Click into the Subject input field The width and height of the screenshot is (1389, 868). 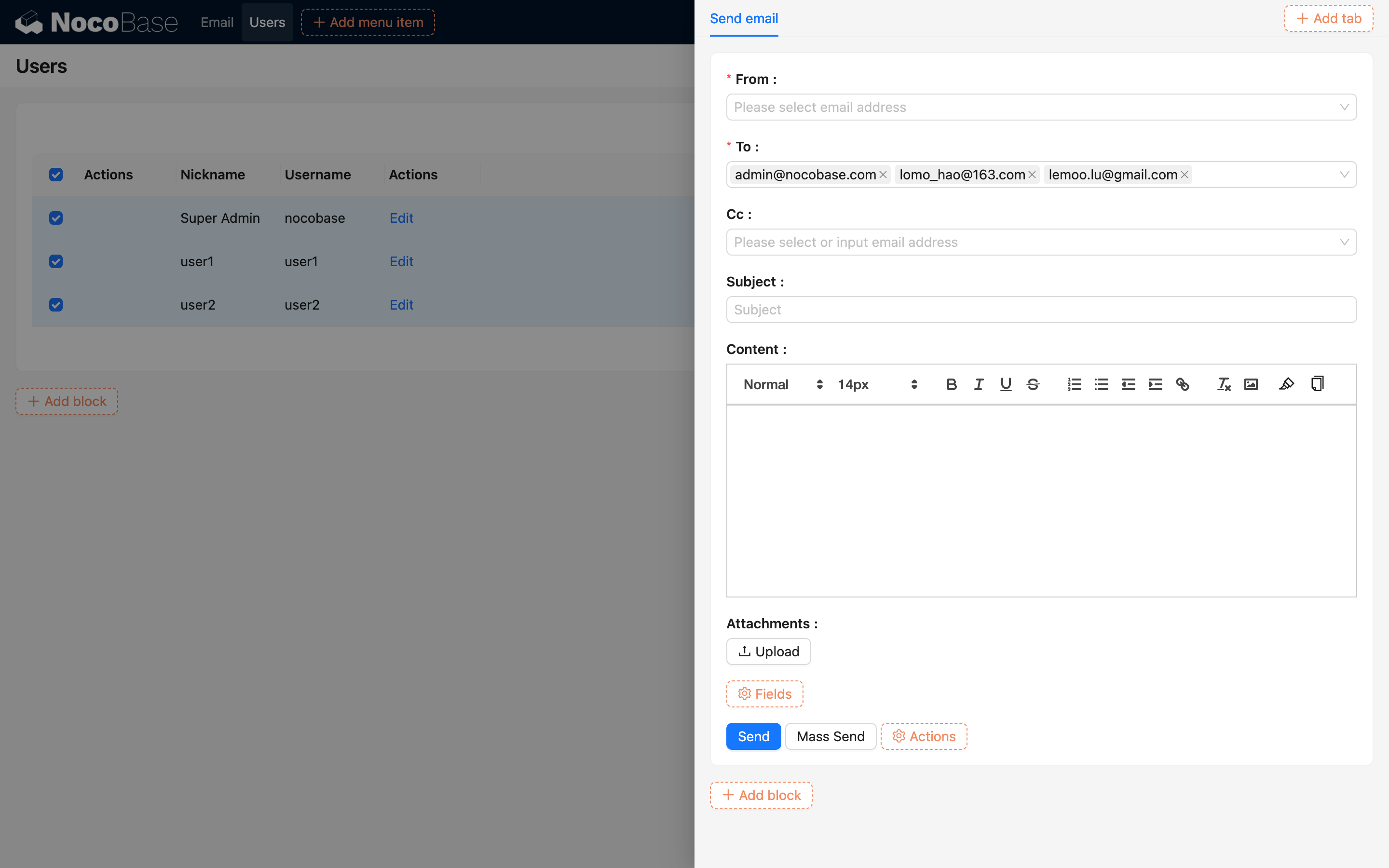coord(1041,310)
